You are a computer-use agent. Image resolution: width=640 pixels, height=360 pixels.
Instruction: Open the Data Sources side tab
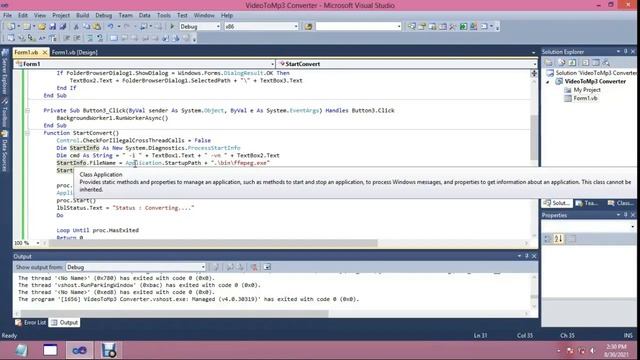coord(5,151)
